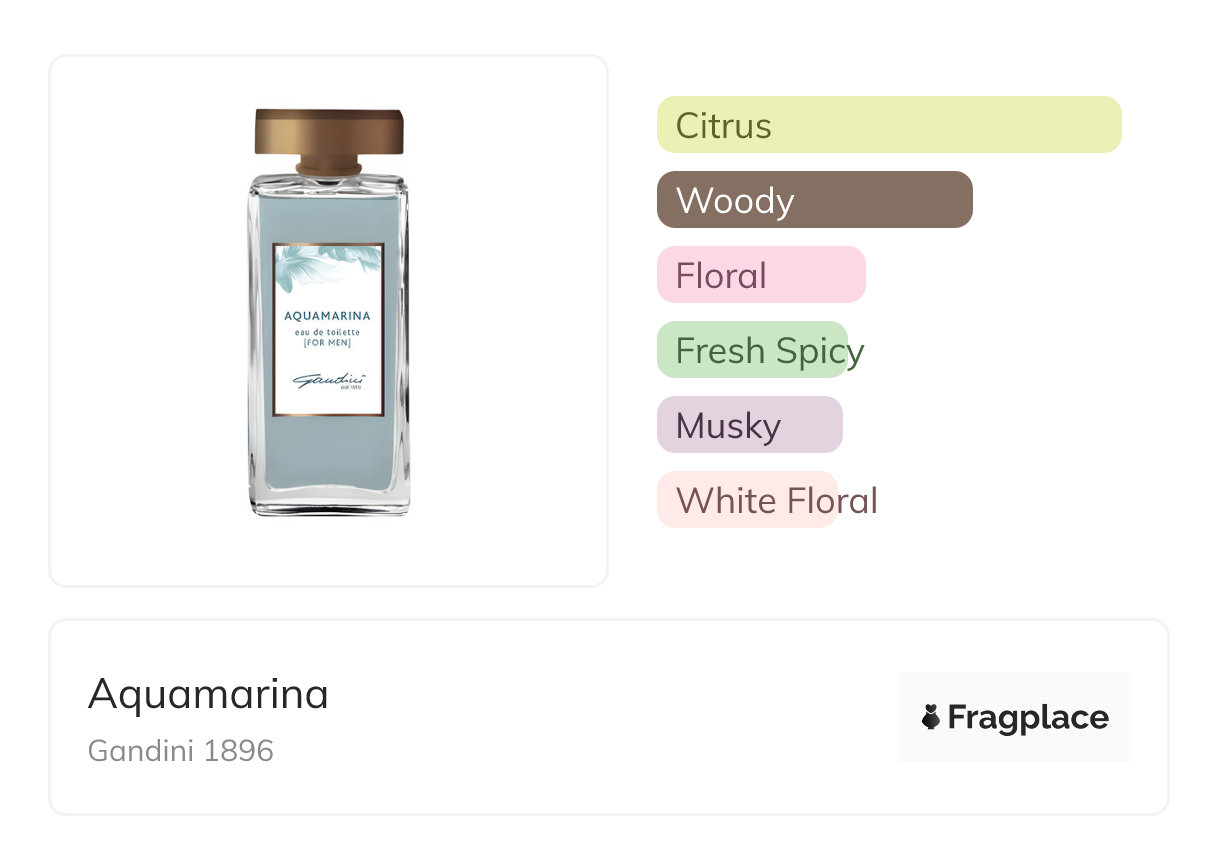Open the Gandini 1896 brand link
The width and height of the screenshot is (1218, 864).
tap(181, 750)
